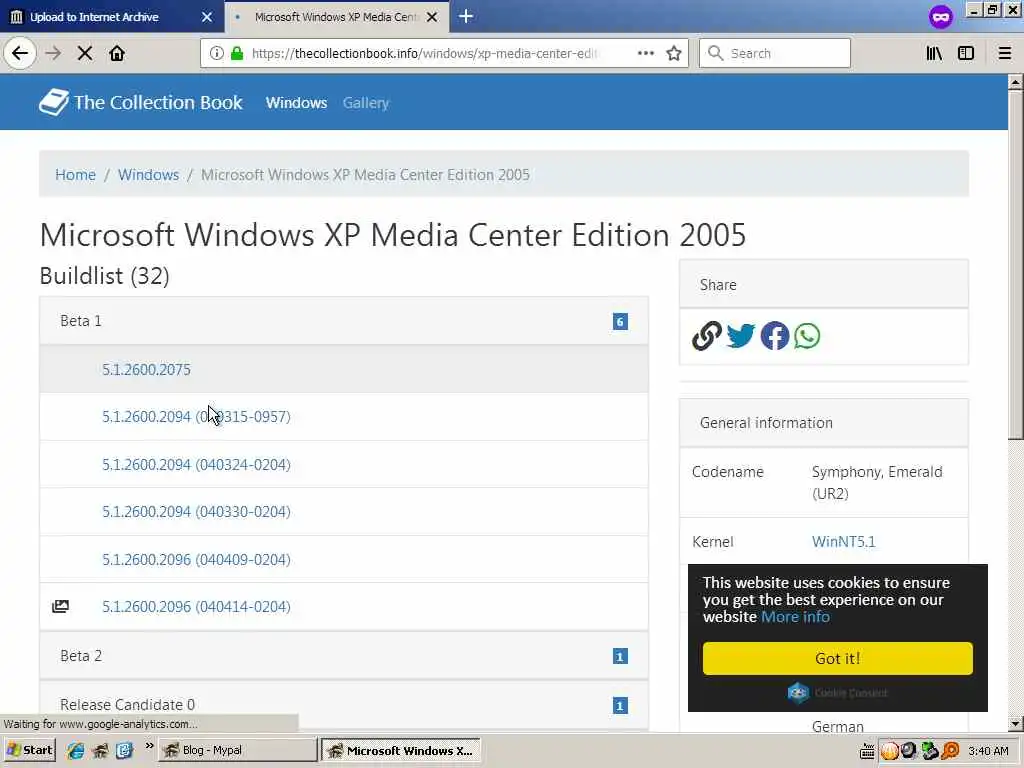
Task: Open the Library bookshelf icon
Action: coord(934,53)
